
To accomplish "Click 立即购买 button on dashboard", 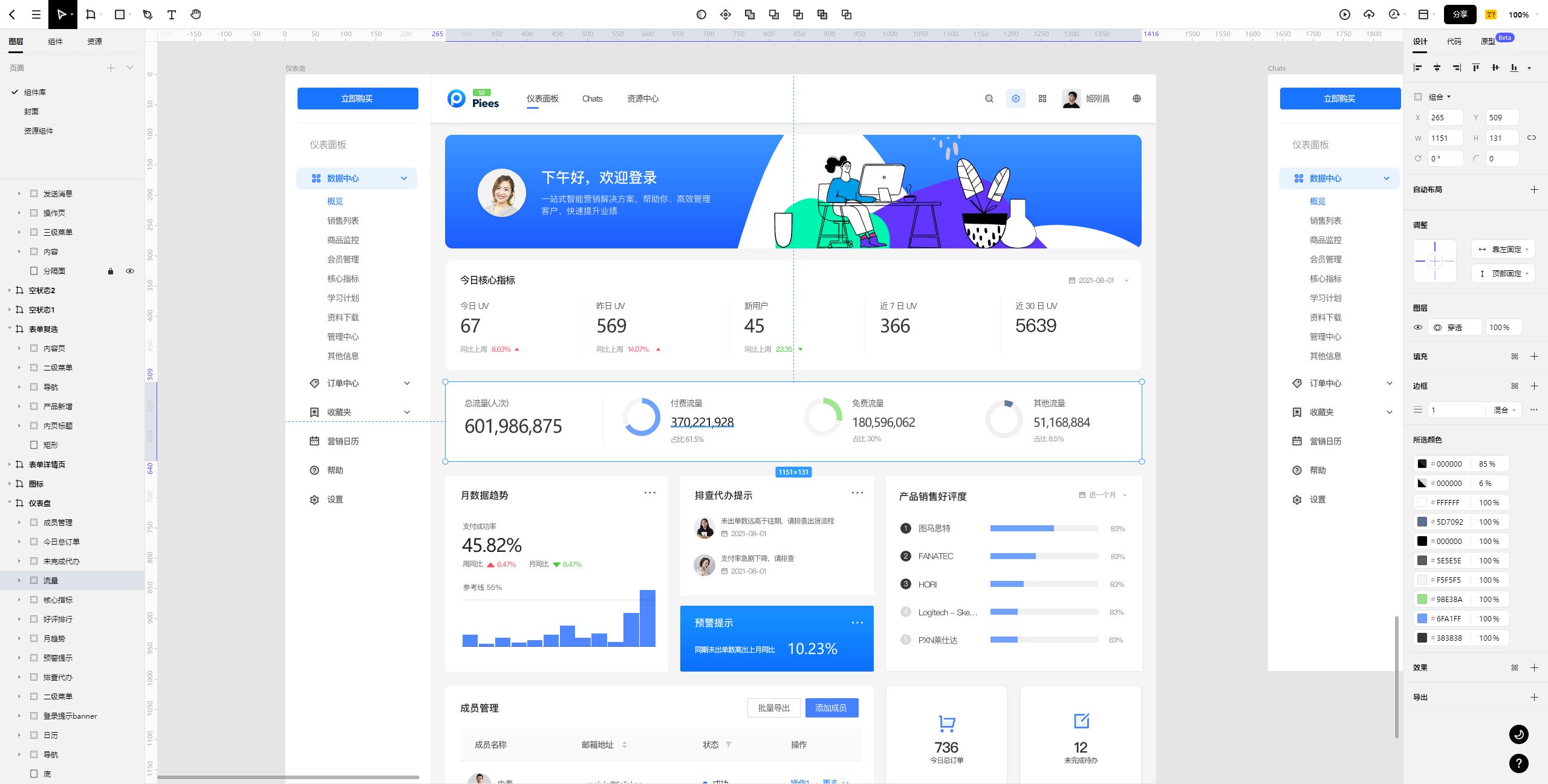I will coord(357,98).
